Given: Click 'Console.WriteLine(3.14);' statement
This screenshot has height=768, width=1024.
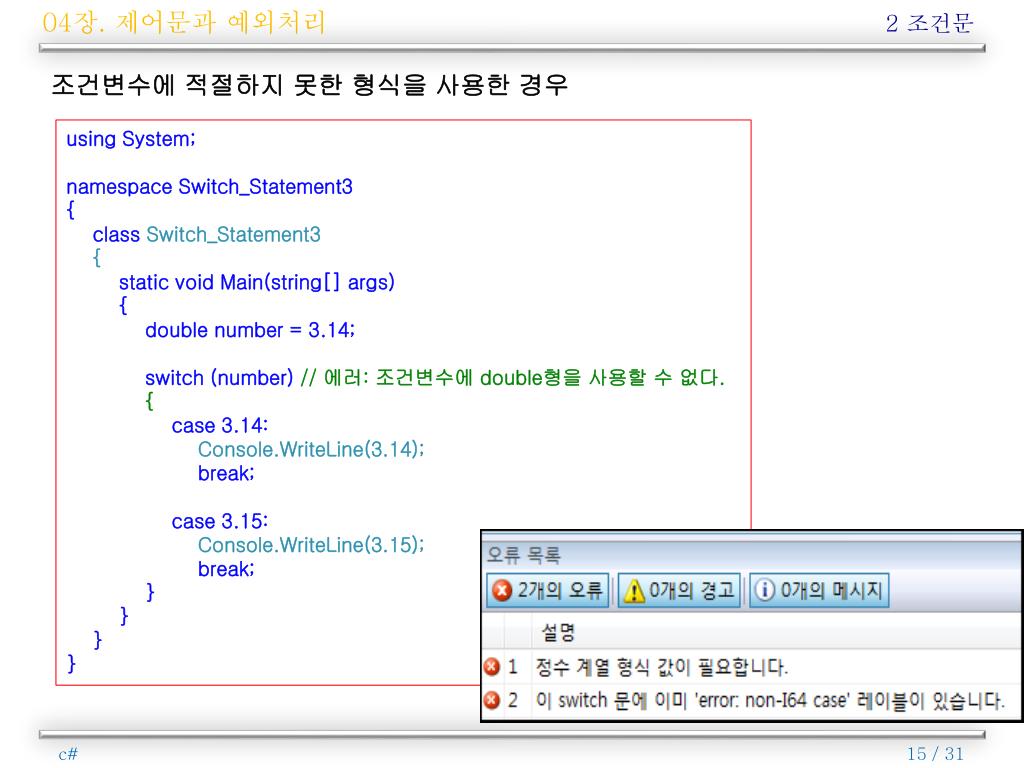Looking at the screenshot, I should coord(311,449).
